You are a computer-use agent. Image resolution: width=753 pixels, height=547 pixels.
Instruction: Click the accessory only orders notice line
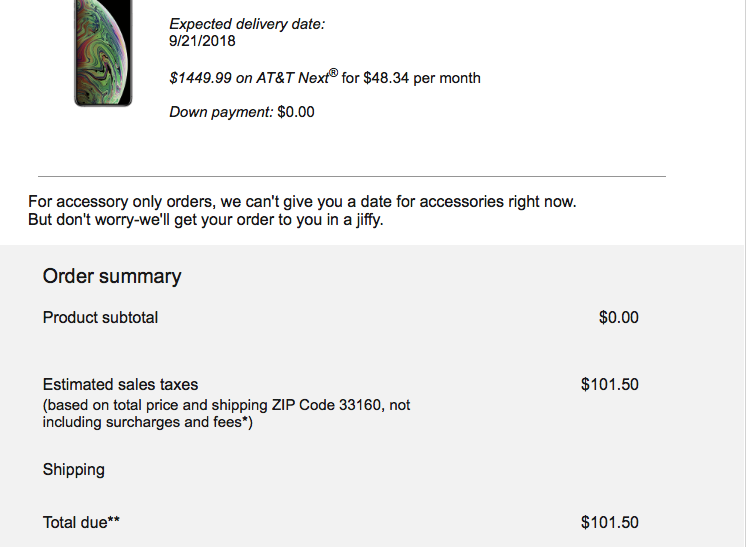click(302, 201)
